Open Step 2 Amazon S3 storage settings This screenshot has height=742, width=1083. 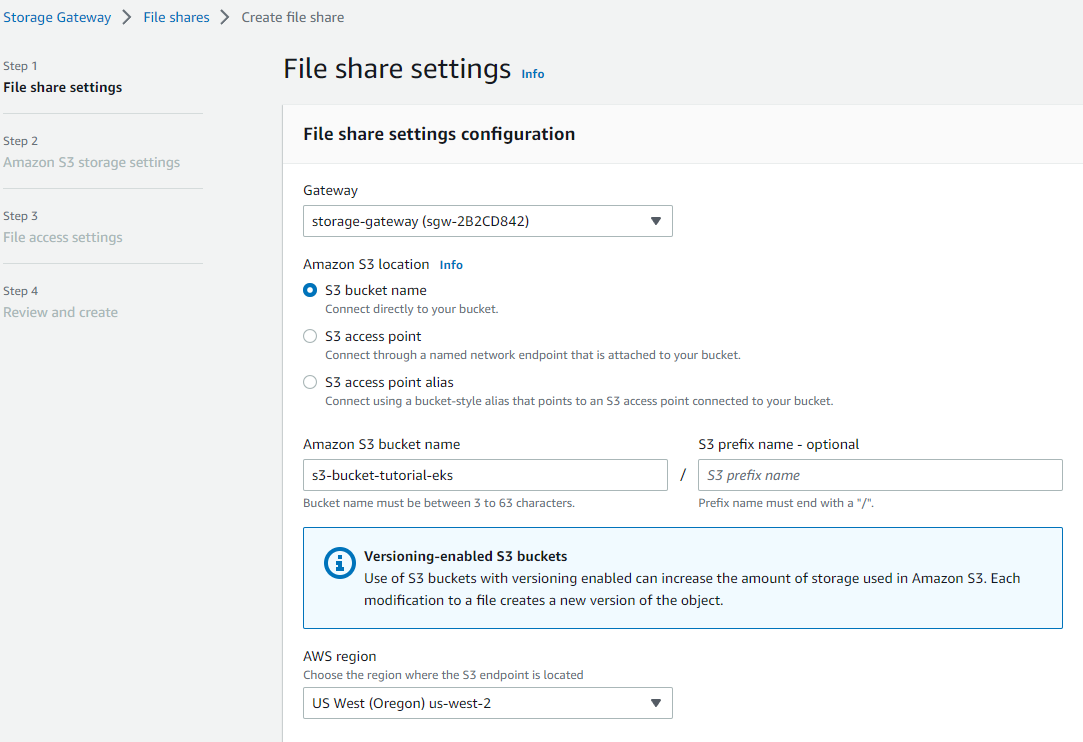coord(92,162)
